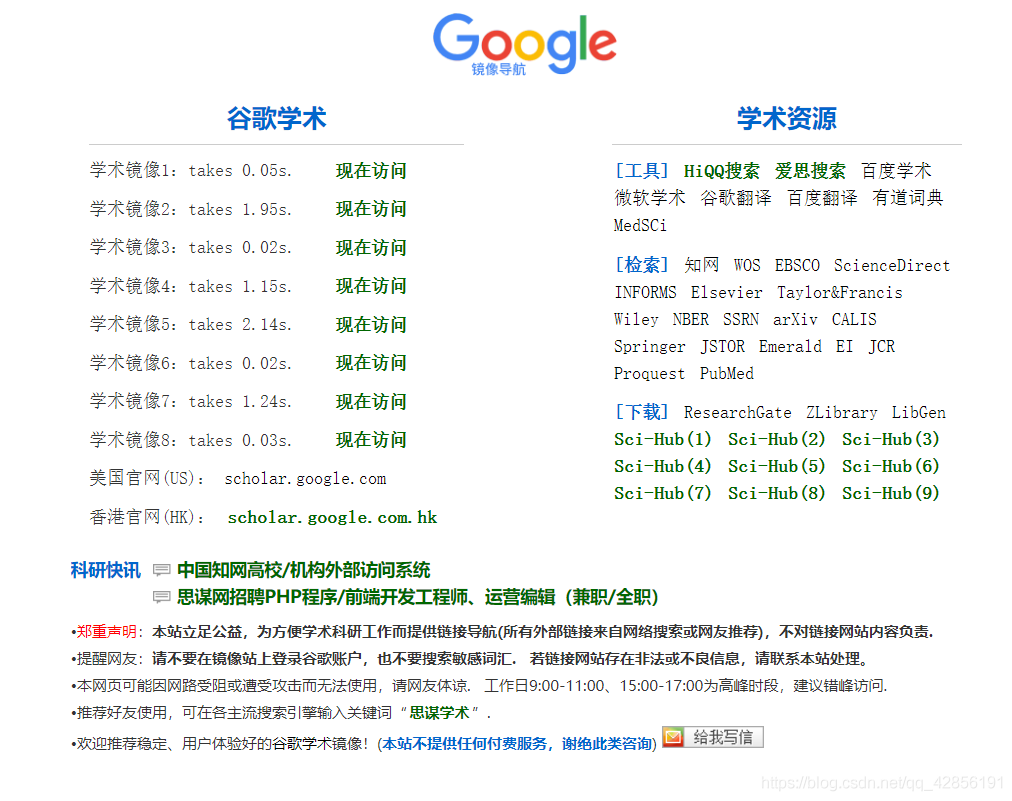1012x801 pixels.
Task: Open 有道词典 link
Action: (907, 198)
